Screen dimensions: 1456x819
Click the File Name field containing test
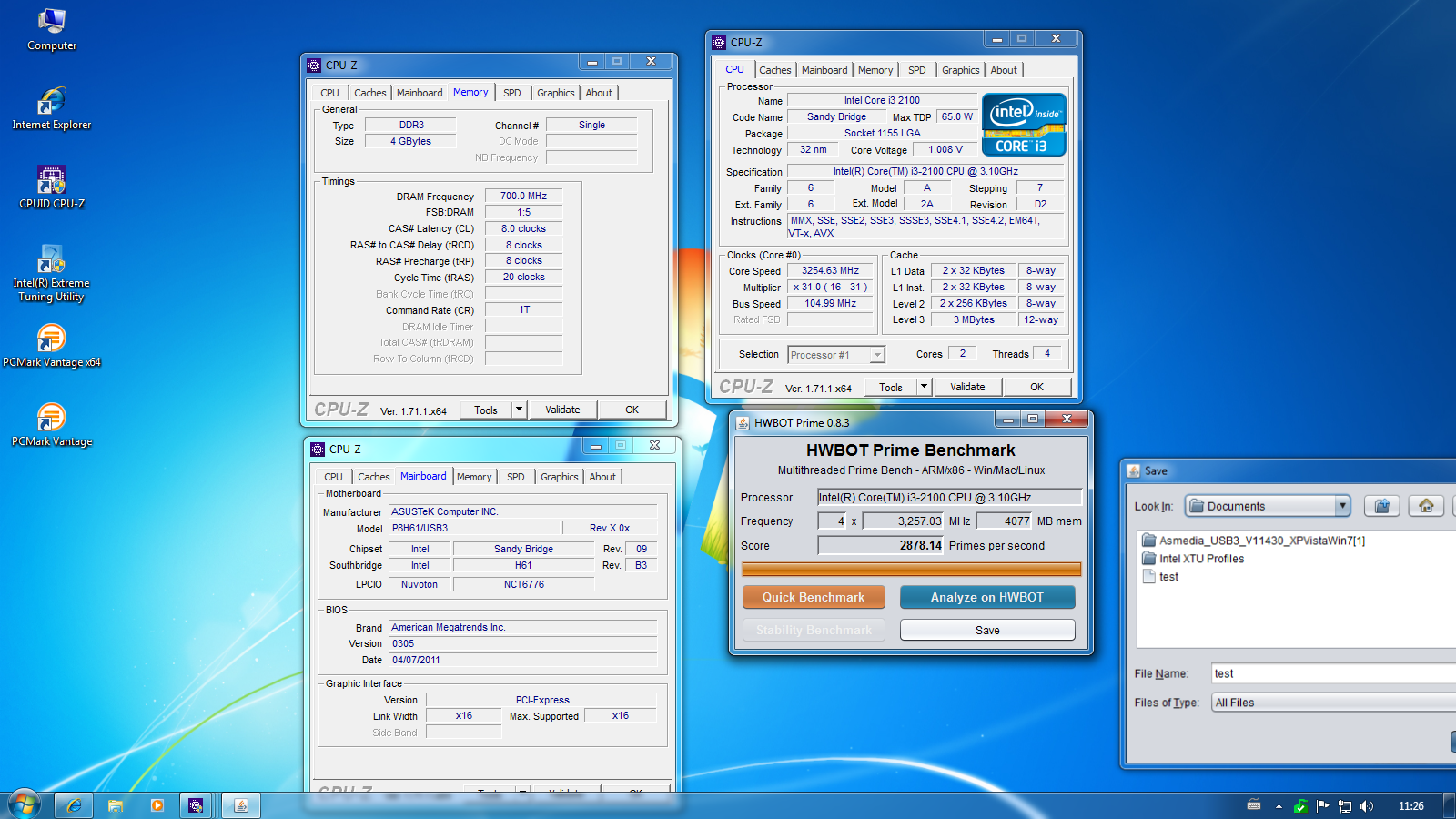1334,673
